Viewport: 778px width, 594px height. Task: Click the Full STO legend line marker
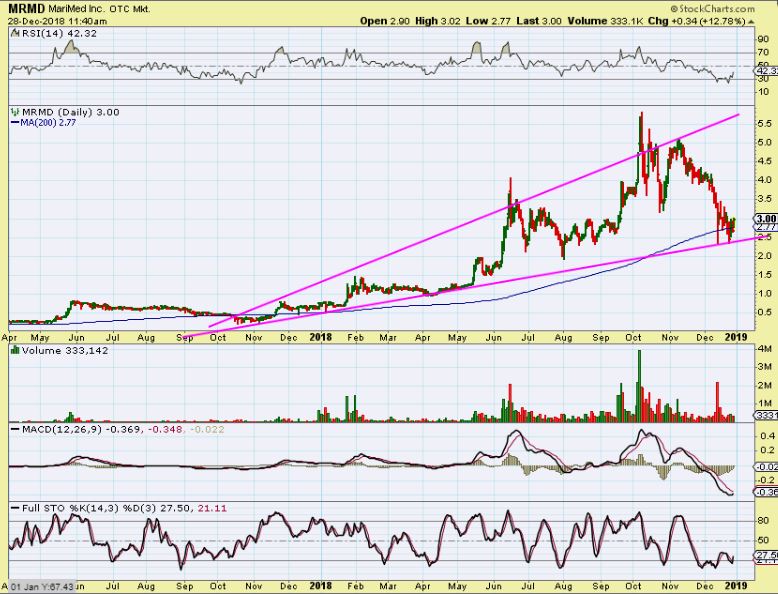click(15, 508)
